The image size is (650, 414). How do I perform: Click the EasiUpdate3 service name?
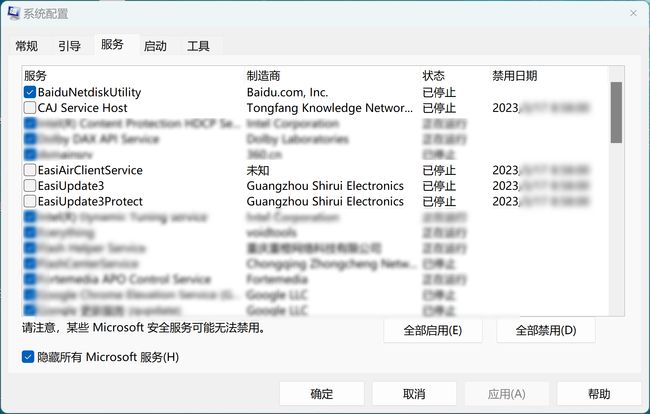click(x=71, y=186)
